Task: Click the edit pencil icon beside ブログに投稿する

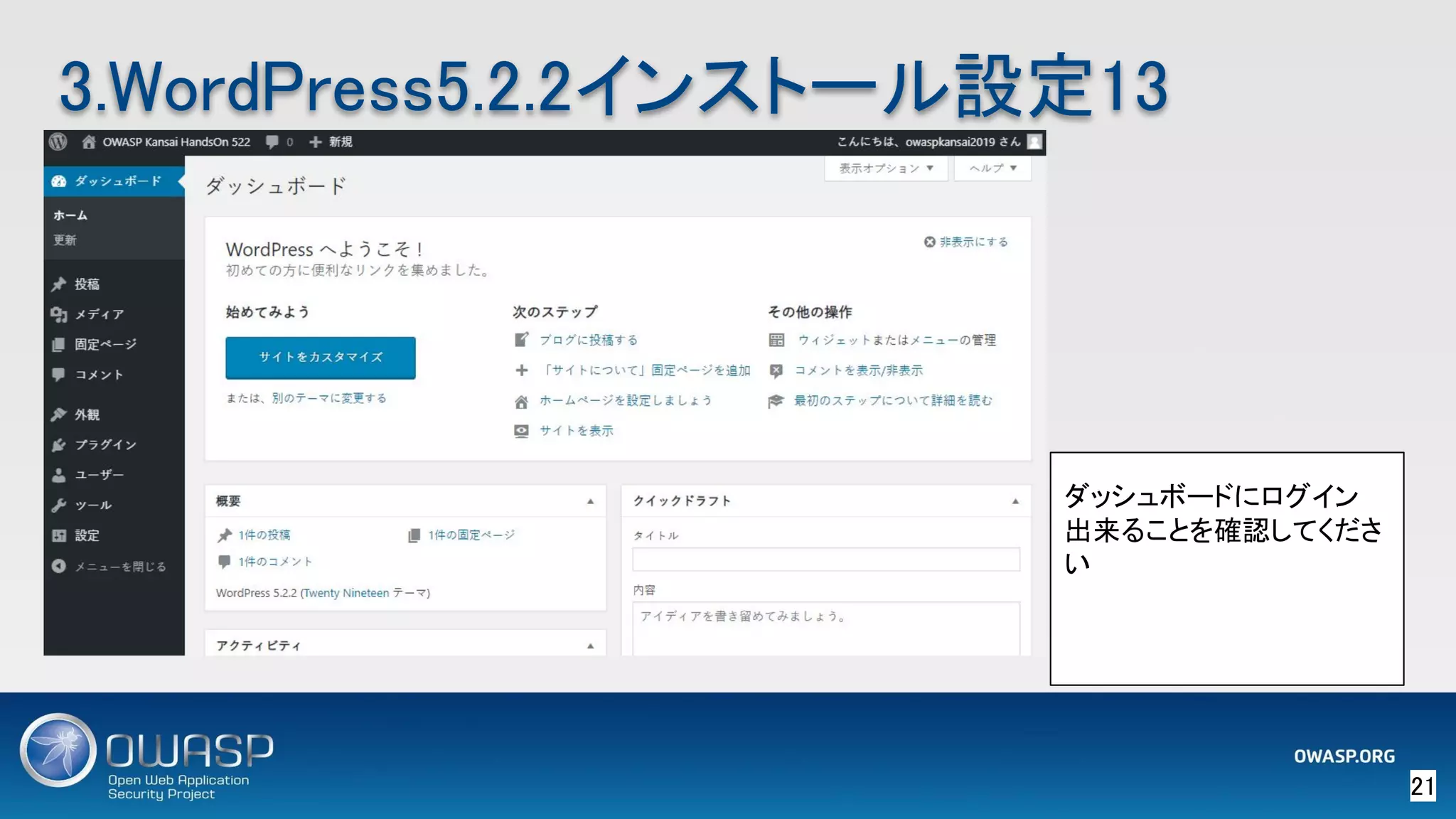Action: tap(522, 340)
